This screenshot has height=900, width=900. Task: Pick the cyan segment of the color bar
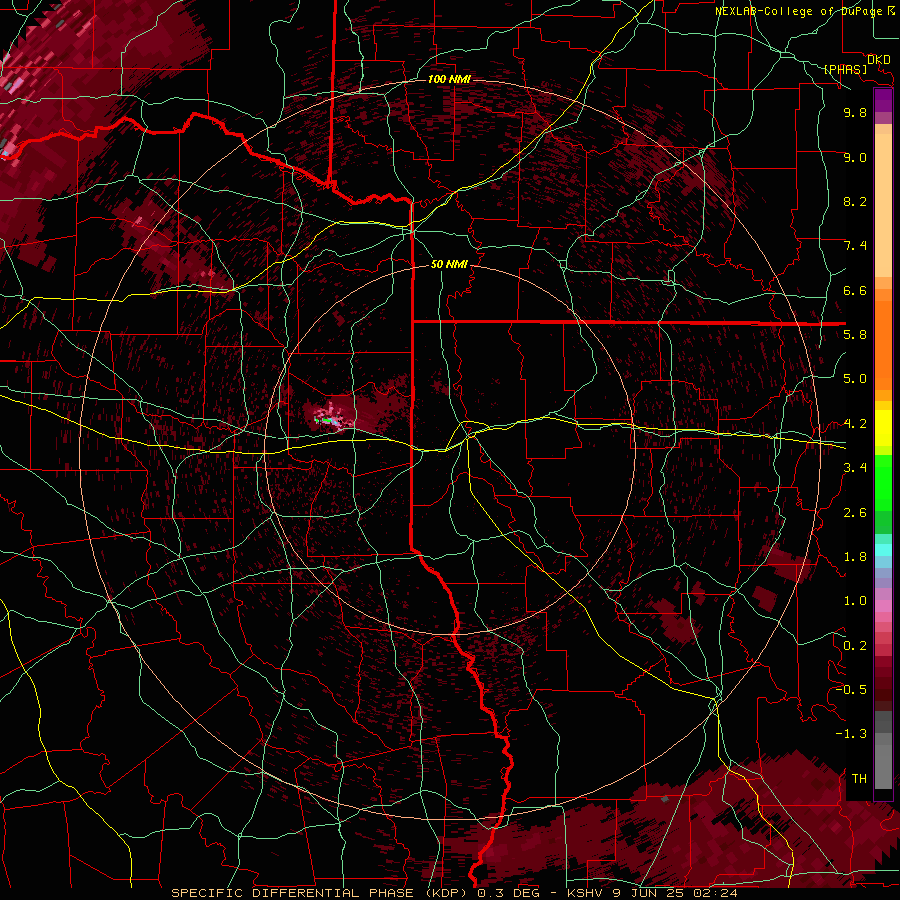883,550
